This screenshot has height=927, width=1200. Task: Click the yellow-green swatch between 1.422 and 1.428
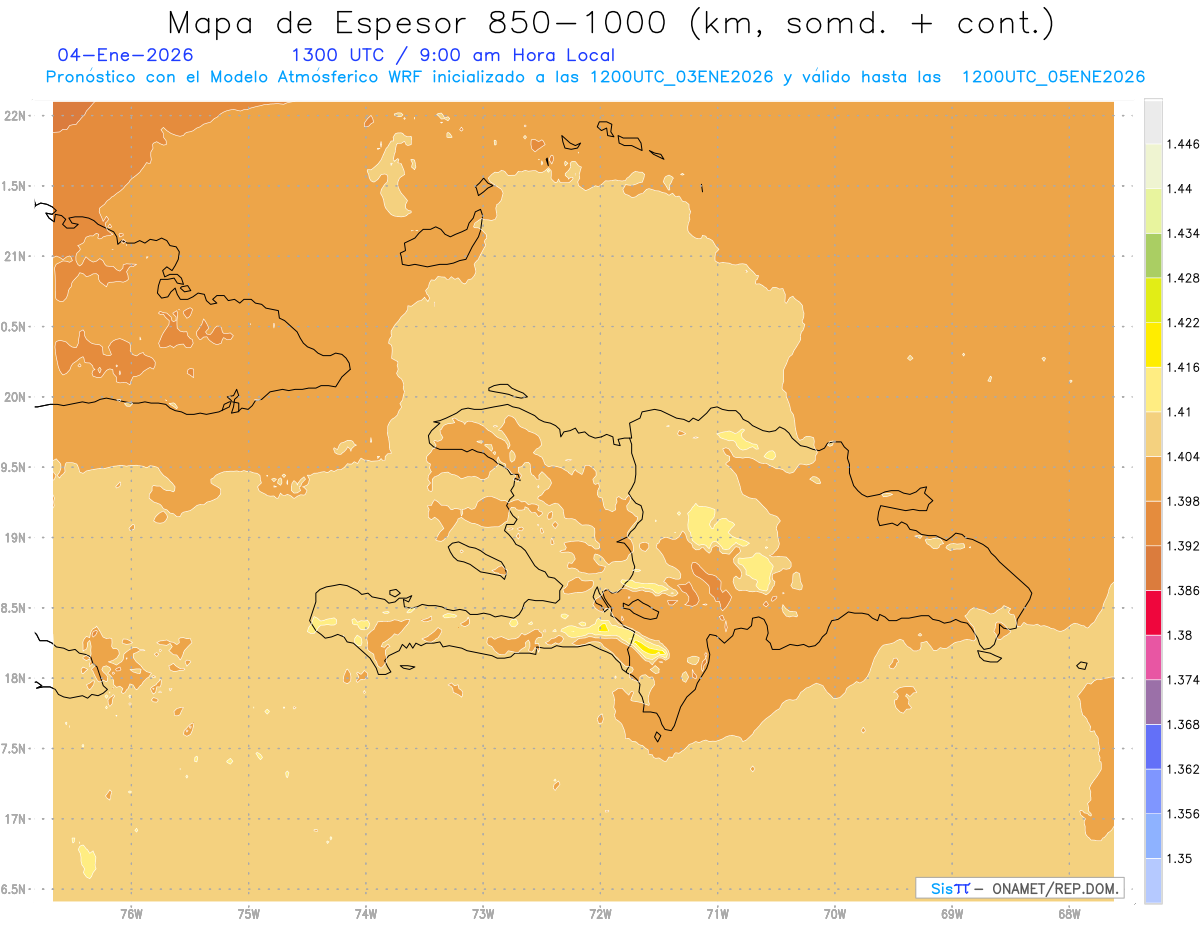1153,300
